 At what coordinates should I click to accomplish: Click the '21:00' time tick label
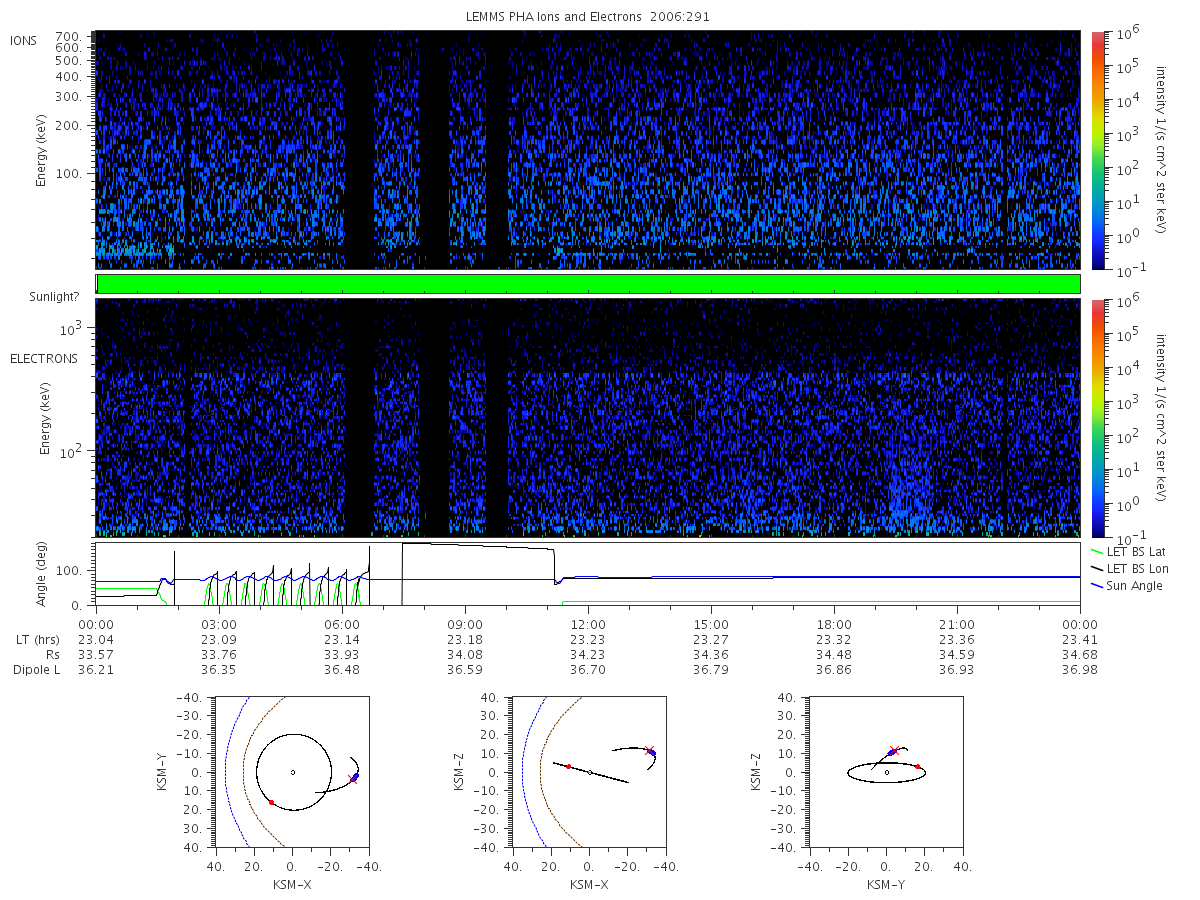coord(957,625)
